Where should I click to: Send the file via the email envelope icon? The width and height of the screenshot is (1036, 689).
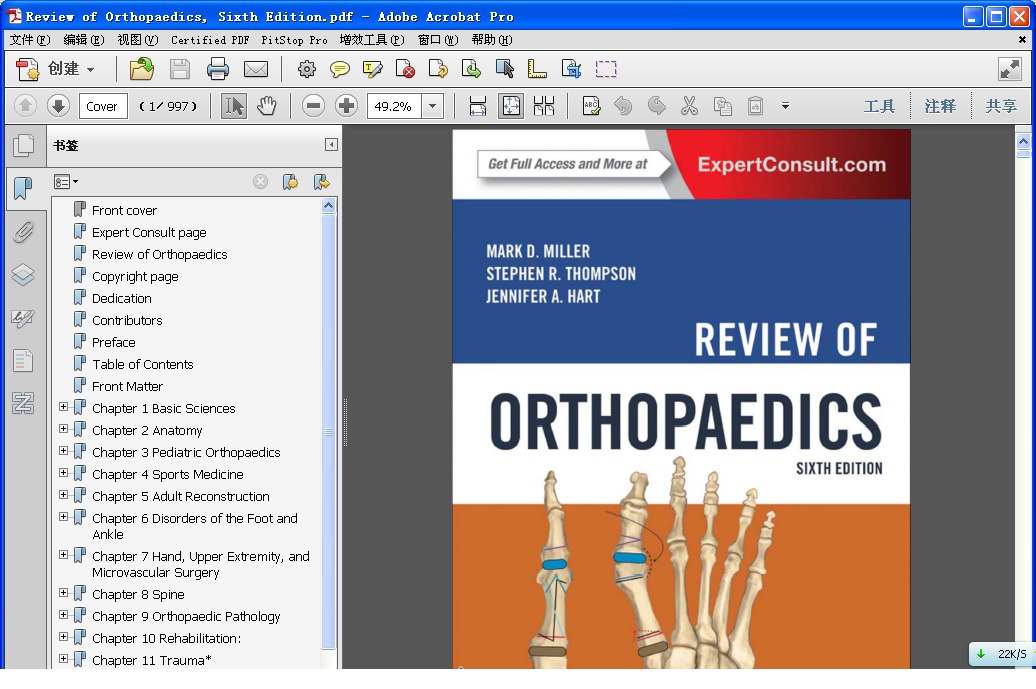(x=256, y=69)
